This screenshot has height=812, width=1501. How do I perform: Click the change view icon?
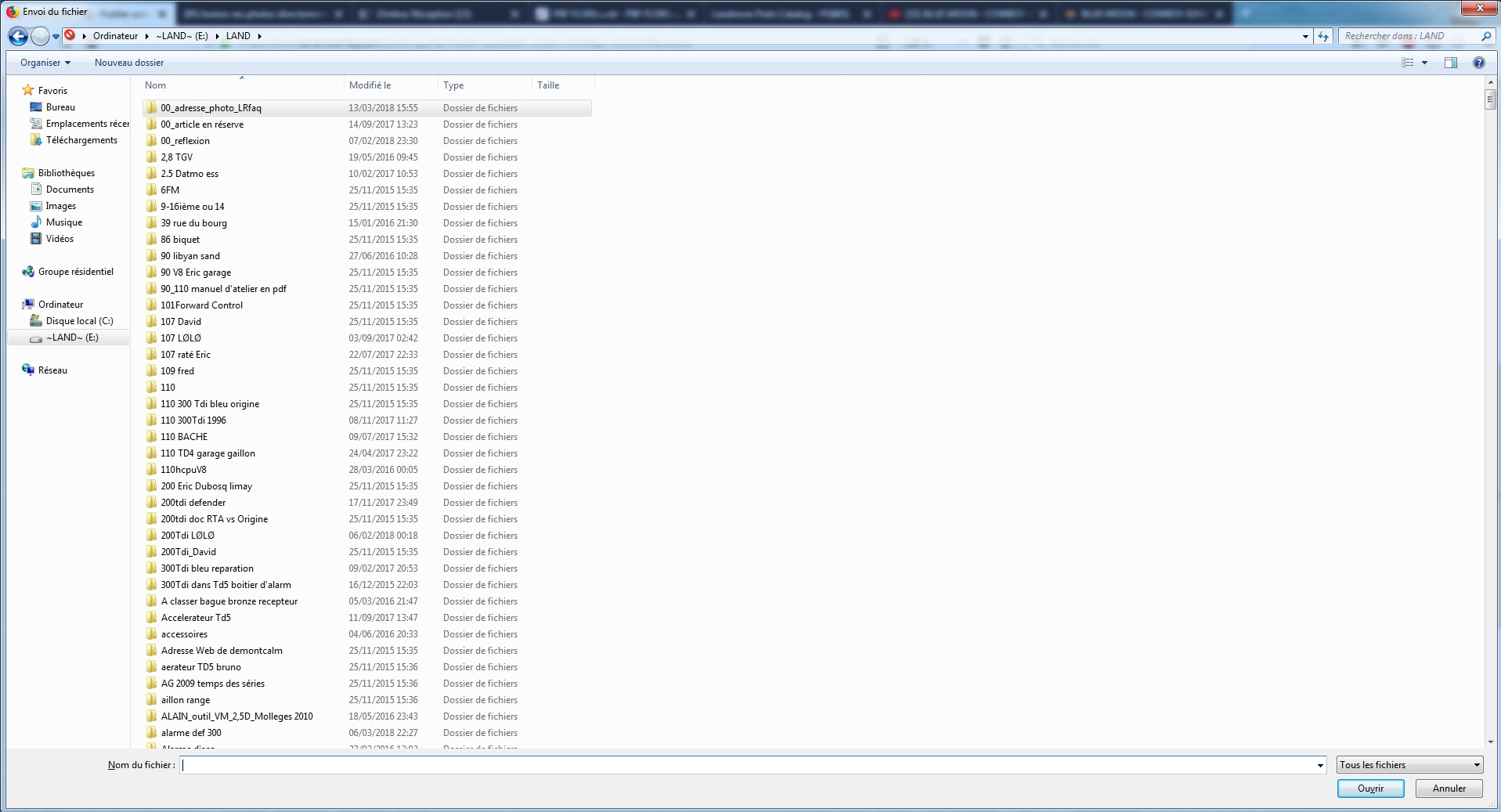pos(1407,63)
